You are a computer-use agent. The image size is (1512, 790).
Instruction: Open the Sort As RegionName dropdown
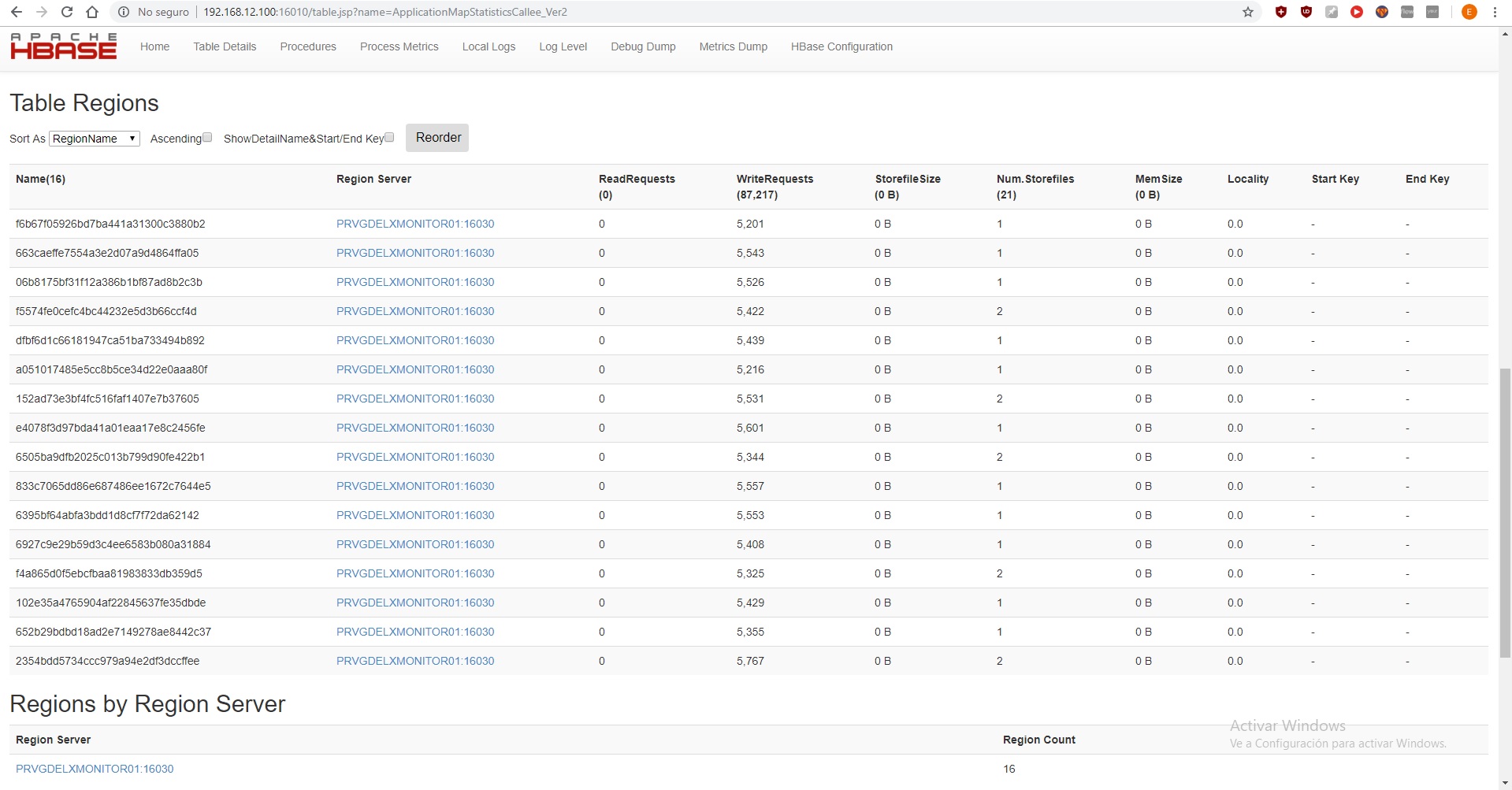click(x=95, y=139)
